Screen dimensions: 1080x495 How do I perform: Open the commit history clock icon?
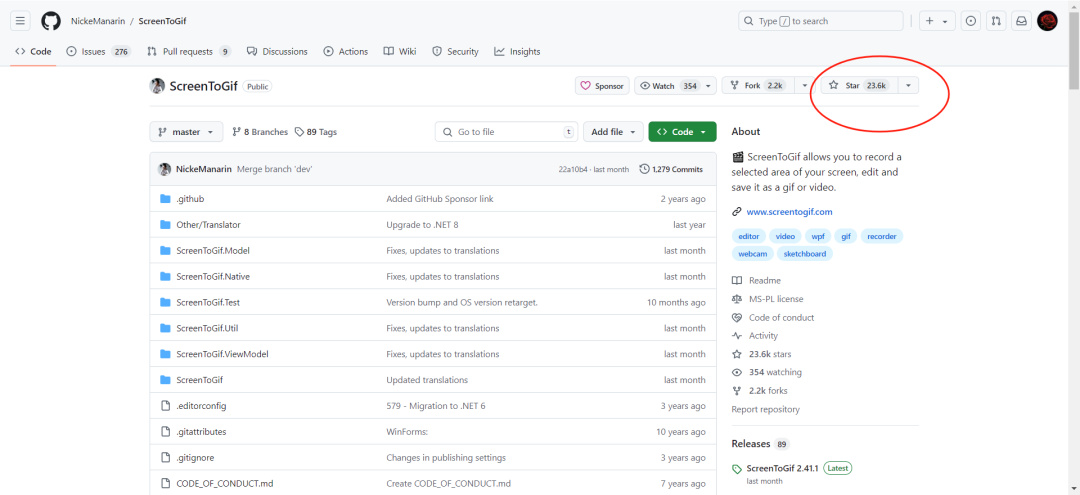click(x=644, y=169)
